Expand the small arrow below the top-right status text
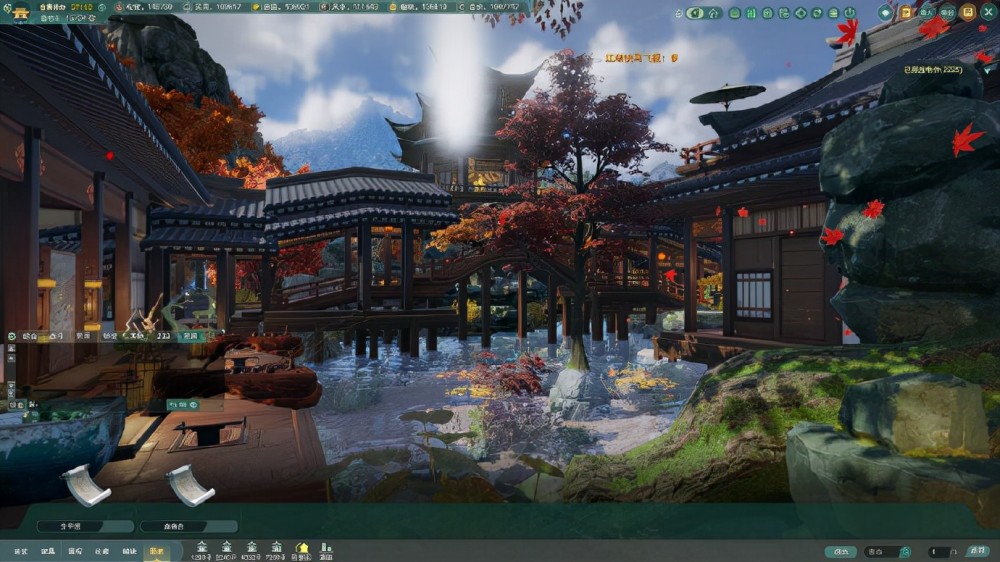Viewport: 1000px width, 562px height. [988, 71]
